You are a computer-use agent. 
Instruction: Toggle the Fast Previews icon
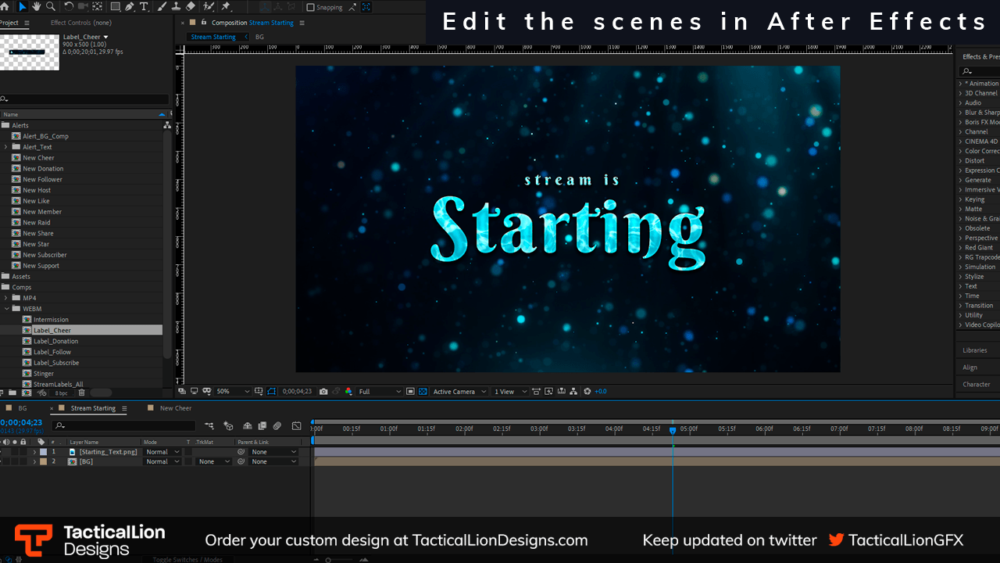click(548, 391)
